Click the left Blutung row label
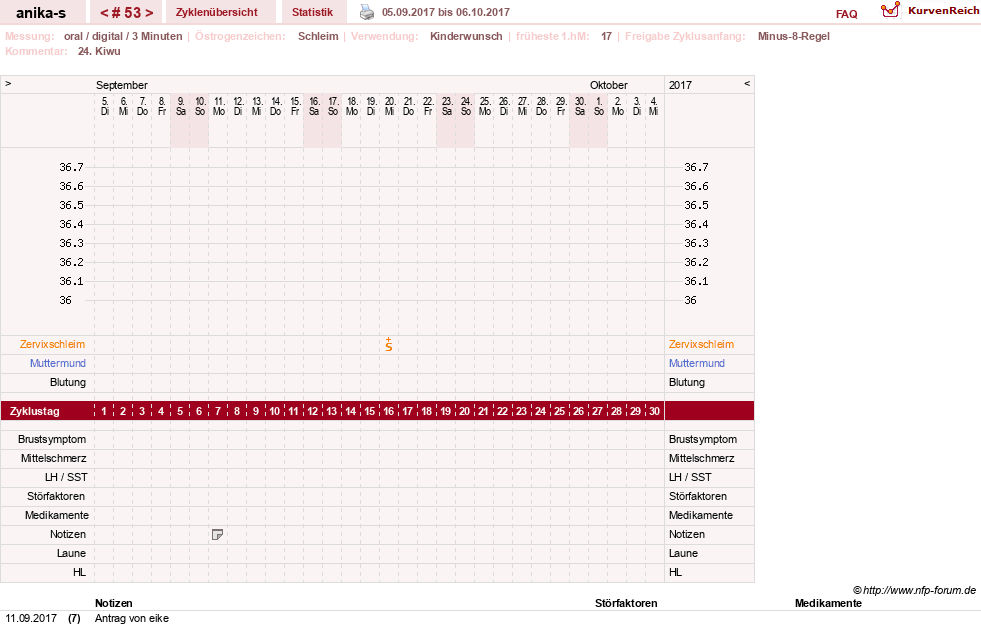The width and height of the screenshot is (981, 642). (68, 382)
